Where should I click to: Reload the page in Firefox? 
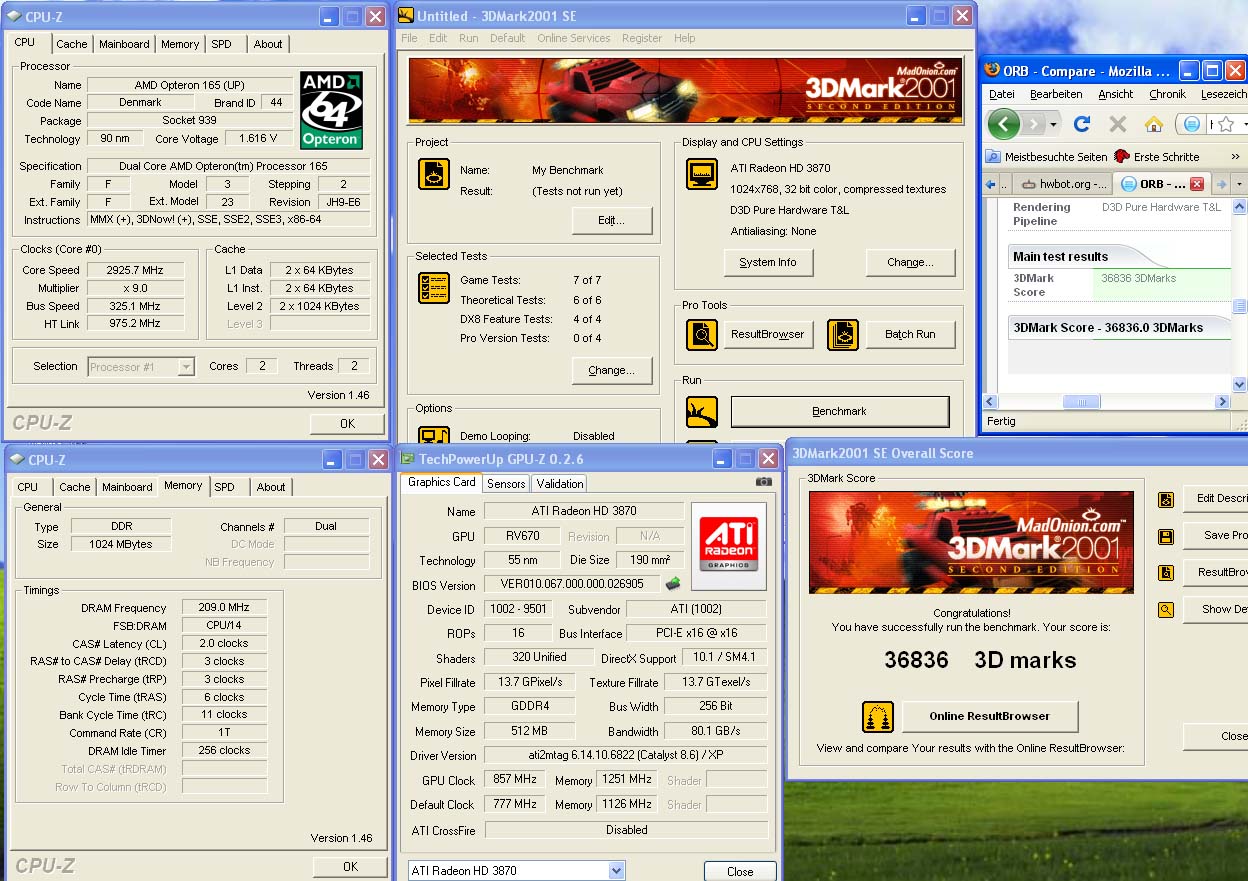tap(1081, 124)
